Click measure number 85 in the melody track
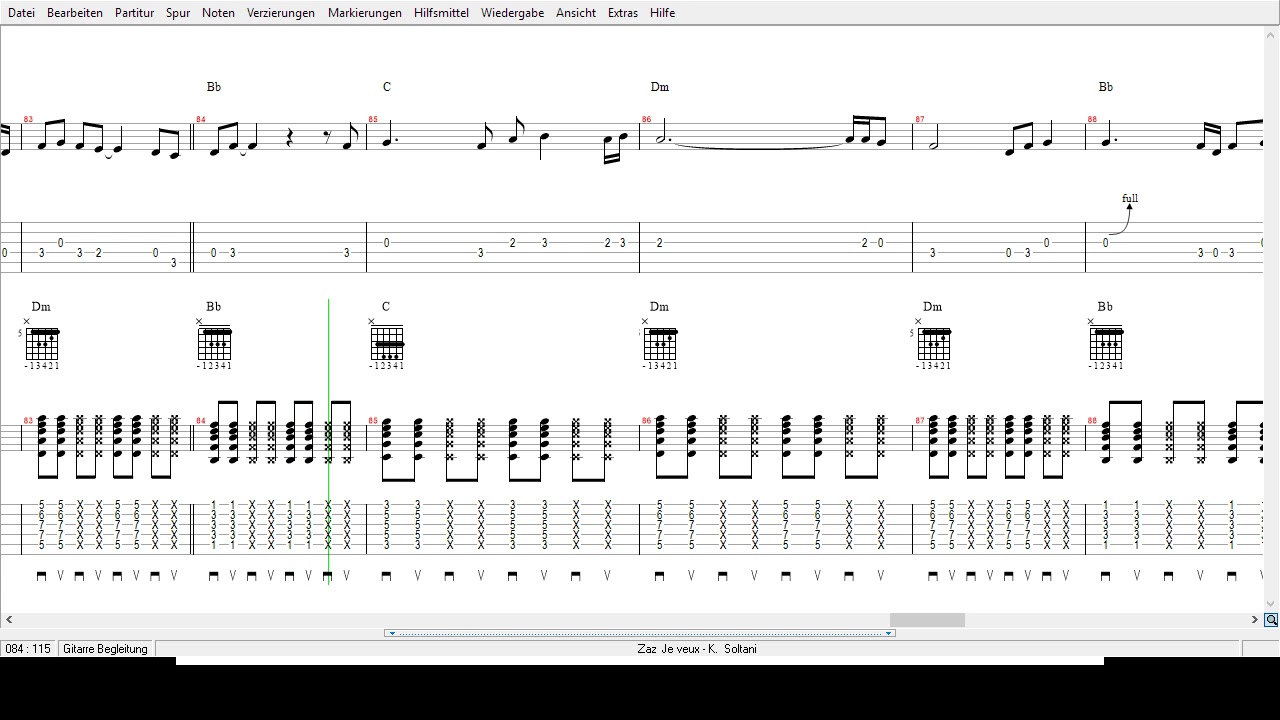Image resolution: width=1280 pixels, height=720 pixels. (x=374, y=120)
